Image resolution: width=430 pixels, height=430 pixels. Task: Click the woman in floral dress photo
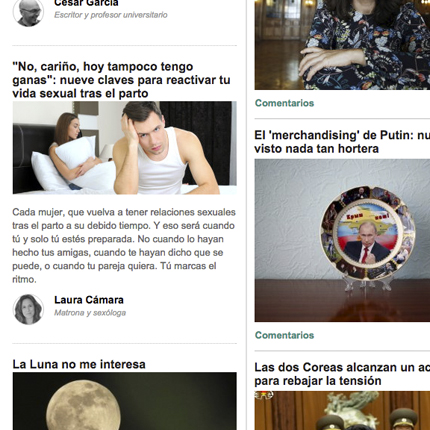coord(342,45)
